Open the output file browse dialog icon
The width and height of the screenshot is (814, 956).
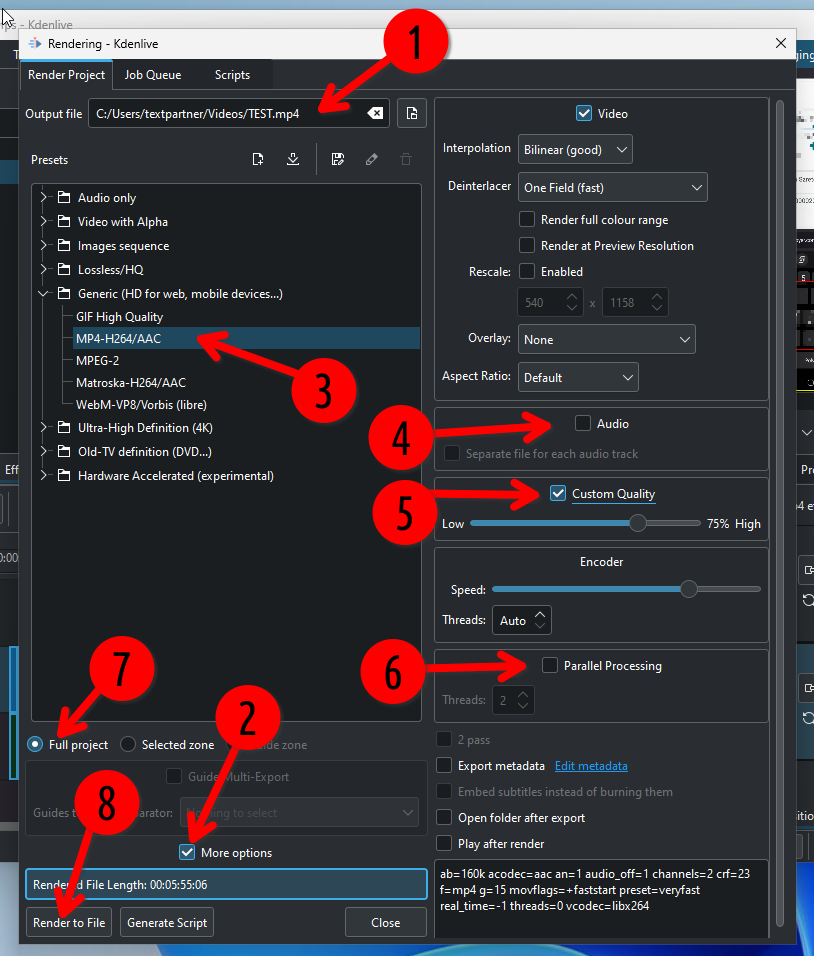[412, 113]
